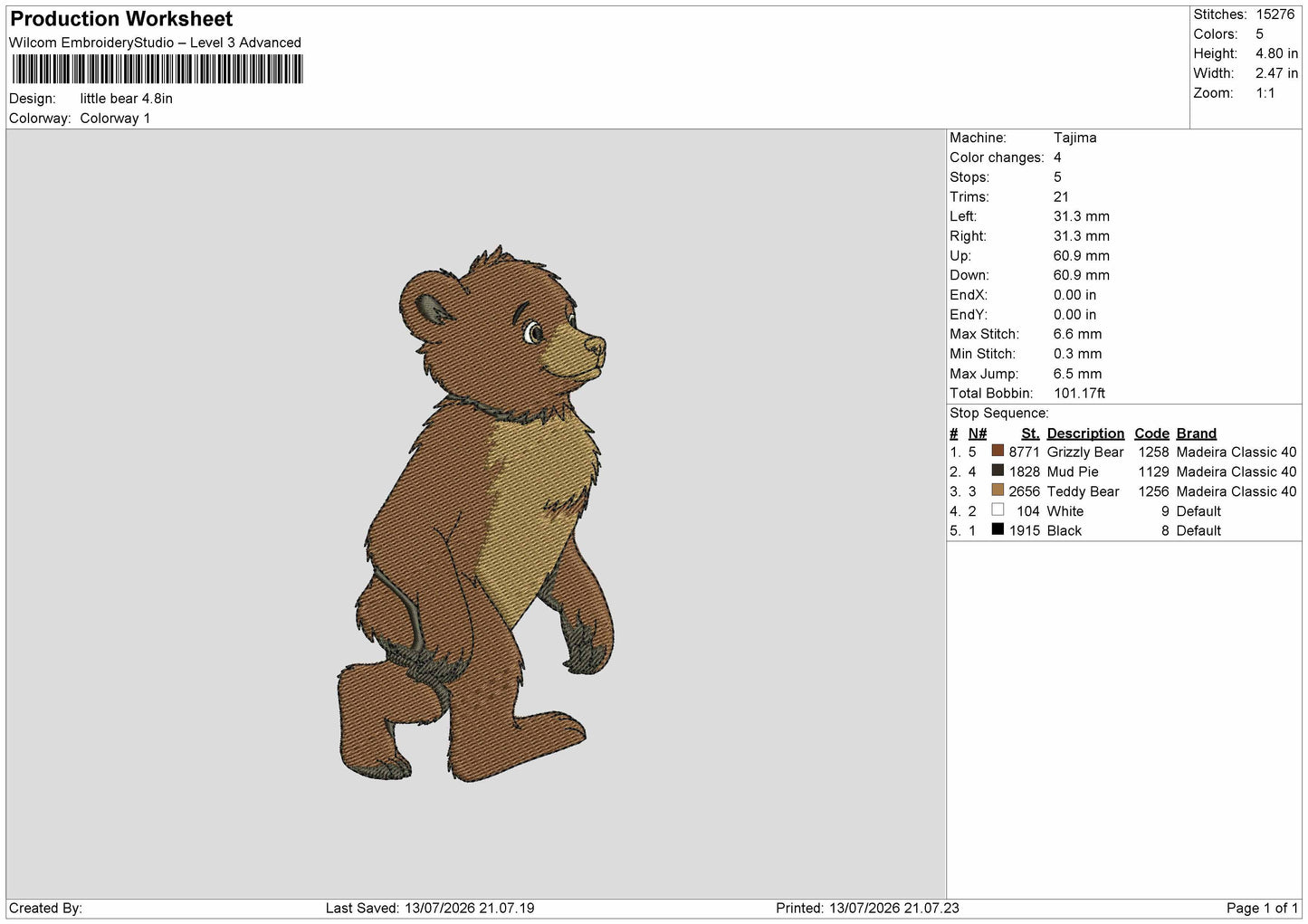Click the height value '4.80 in'

1276,53
